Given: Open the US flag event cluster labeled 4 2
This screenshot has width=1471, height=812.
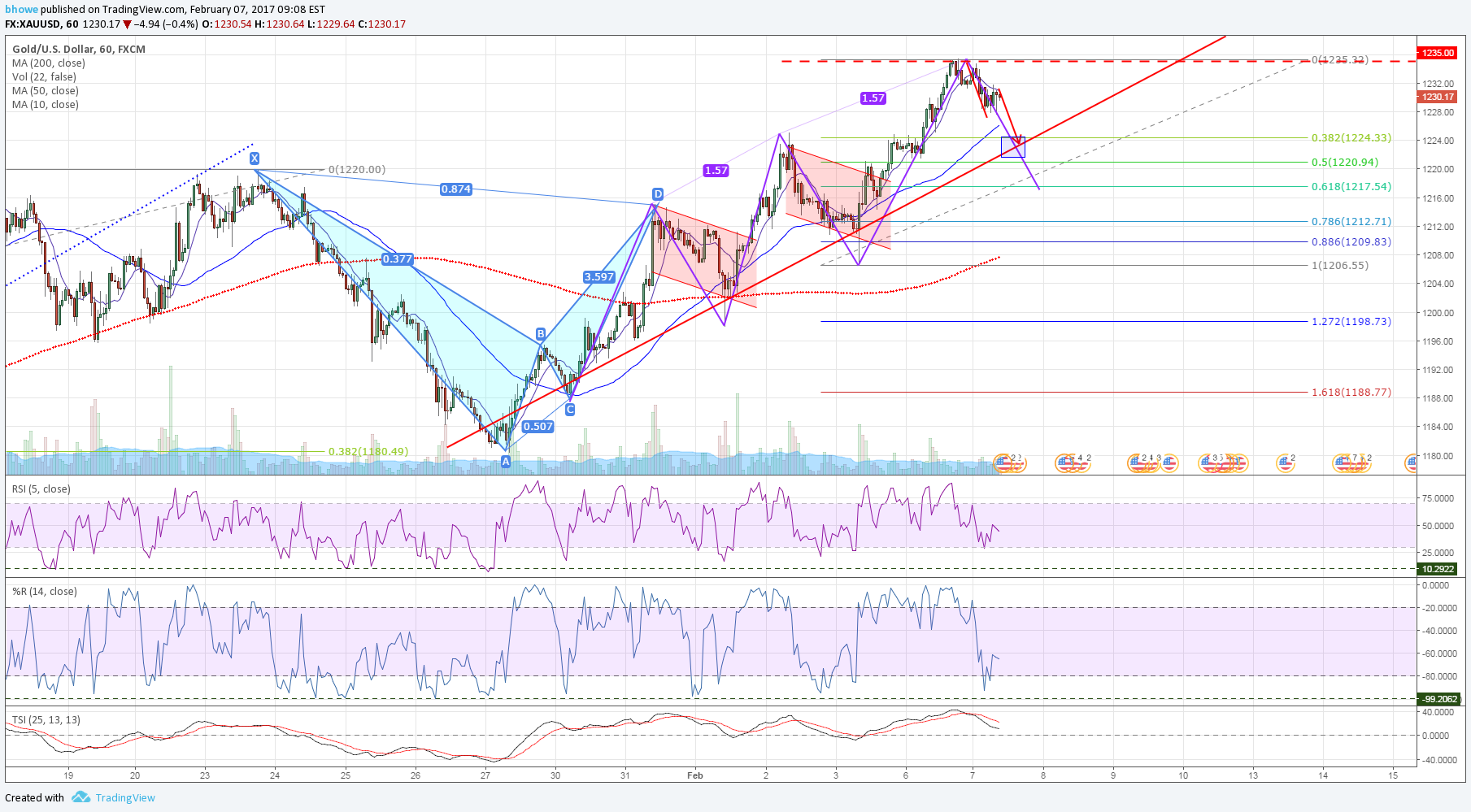Looking at the screenshot, I should coord(1073,462).
